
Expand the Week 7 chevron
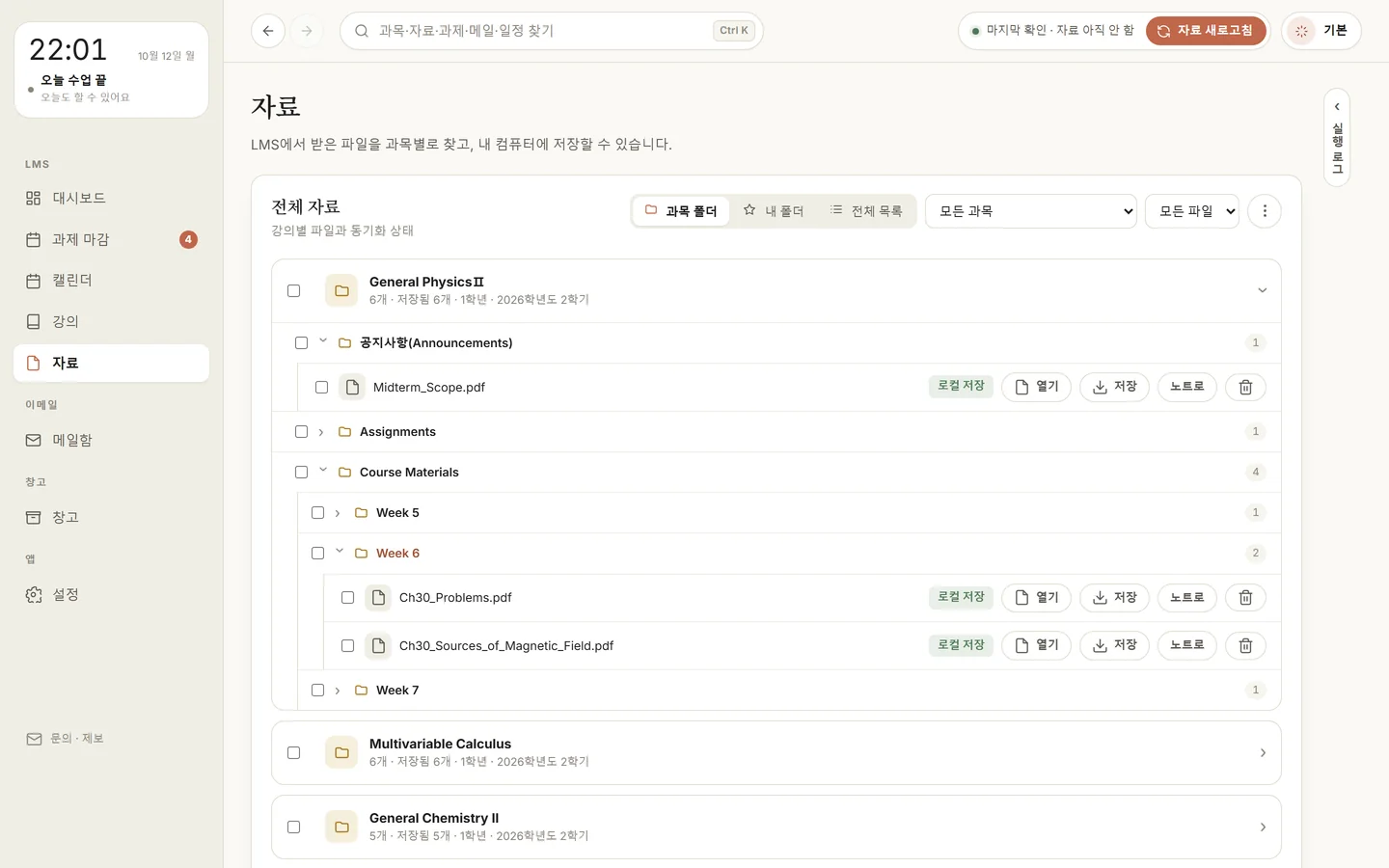tap(338, 691)
